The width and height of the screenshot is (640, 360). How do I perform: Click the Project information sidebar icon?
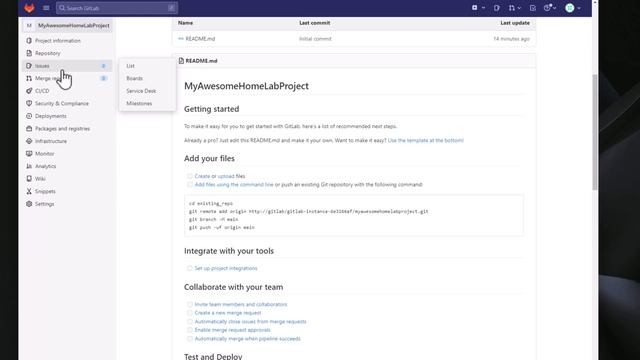(29, 40)
